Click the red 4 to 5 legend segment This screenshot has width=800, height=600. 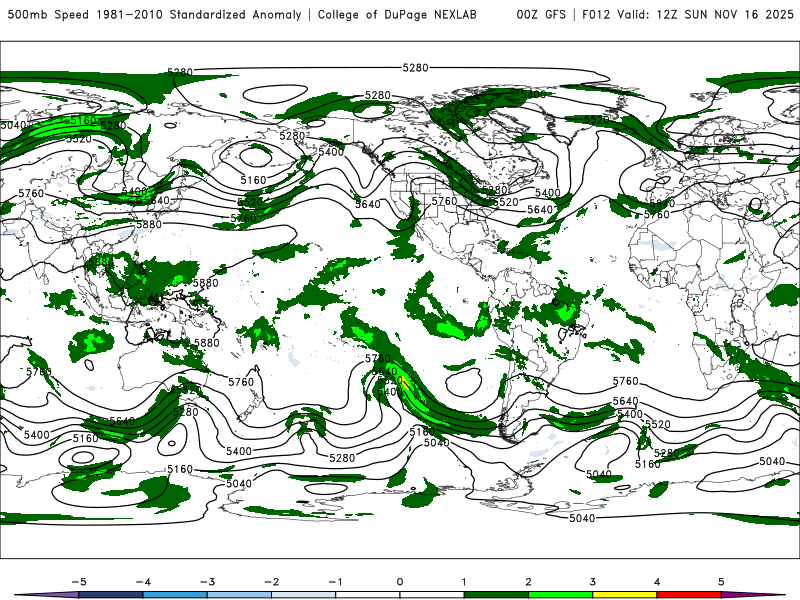tap(689, 595)
